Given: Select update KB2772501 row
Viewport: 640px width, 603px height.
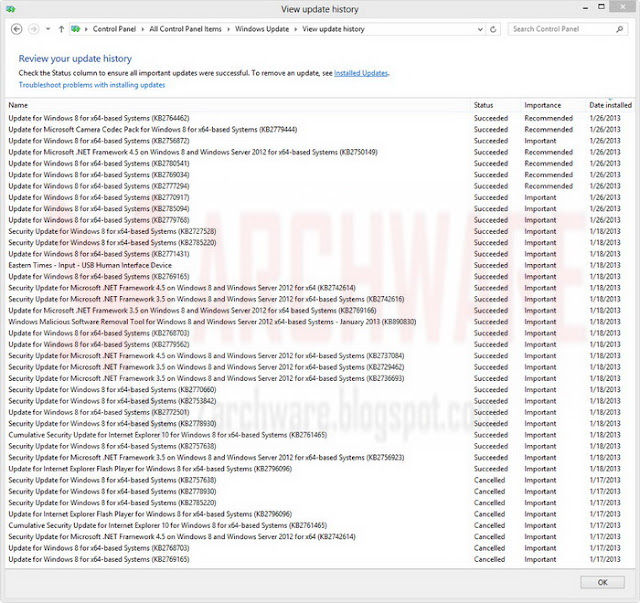Looking at the screenshot, I should [320, 412].
